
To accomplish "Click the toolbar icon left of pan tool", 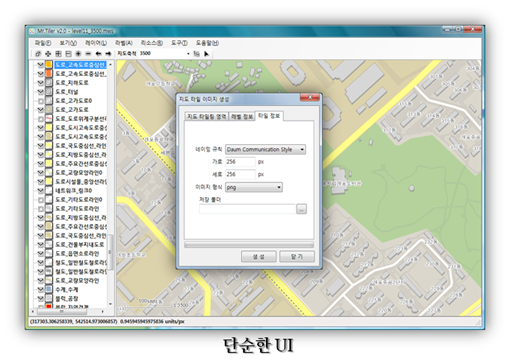I will tap(38, 53).
